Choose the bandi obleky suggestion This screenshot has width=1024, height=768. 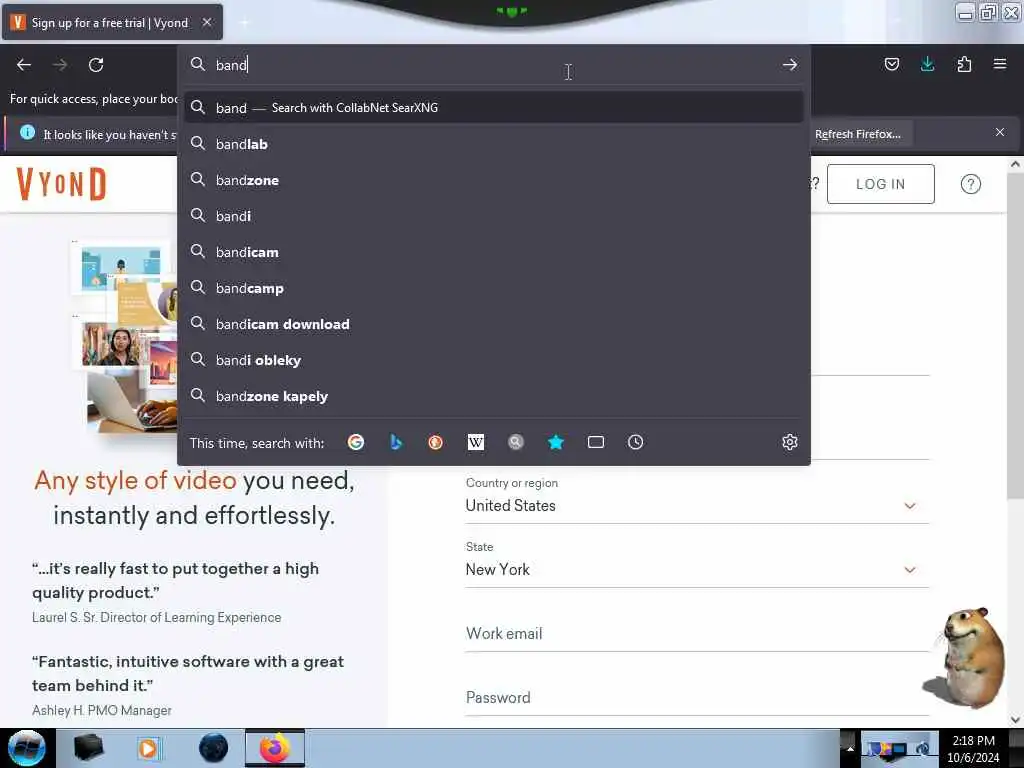pyautogui.click(x=494, y=360)
